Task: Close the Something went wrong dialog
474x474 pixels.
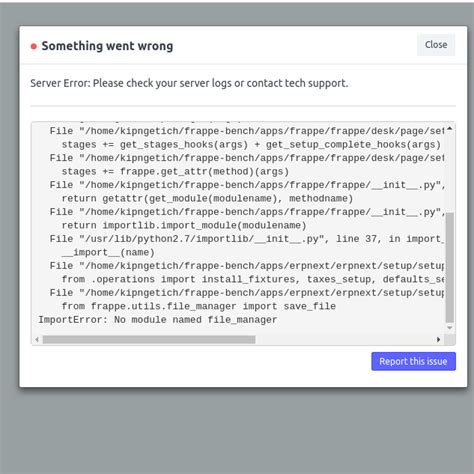Action: coord(436,45)
